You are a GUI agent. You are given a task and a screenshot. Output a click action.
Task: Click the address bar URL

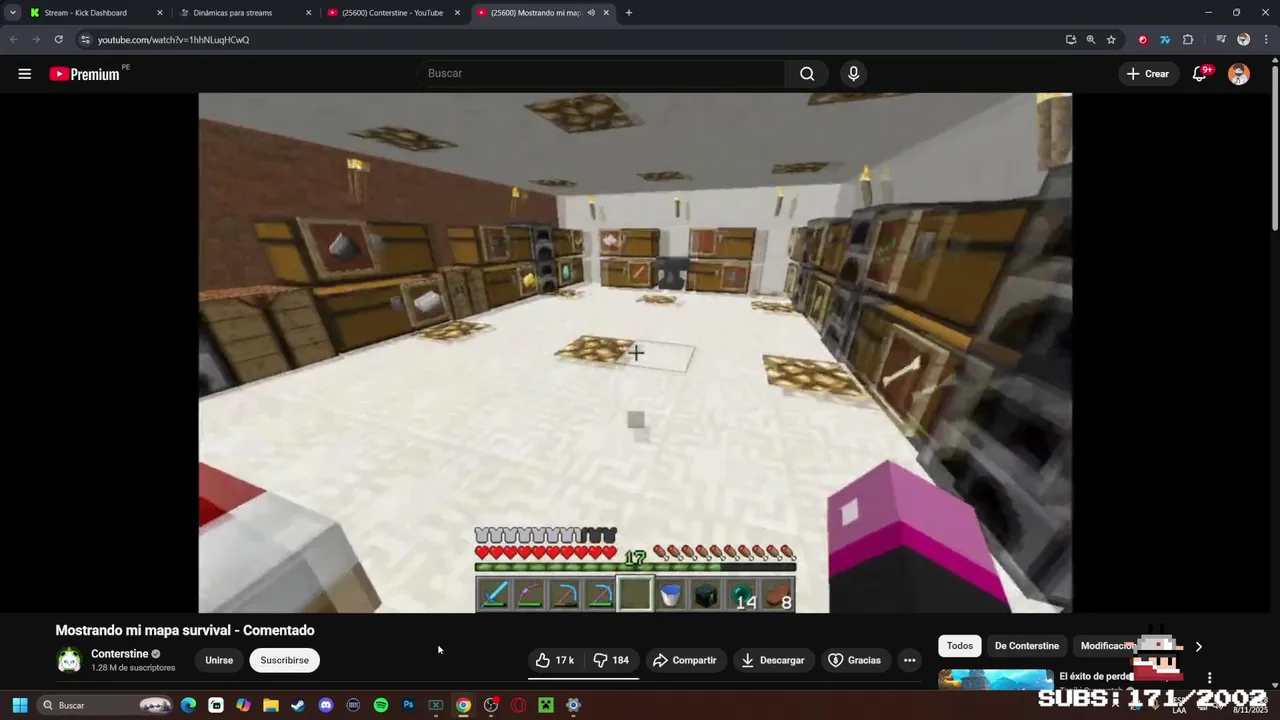tap(173, 40)
